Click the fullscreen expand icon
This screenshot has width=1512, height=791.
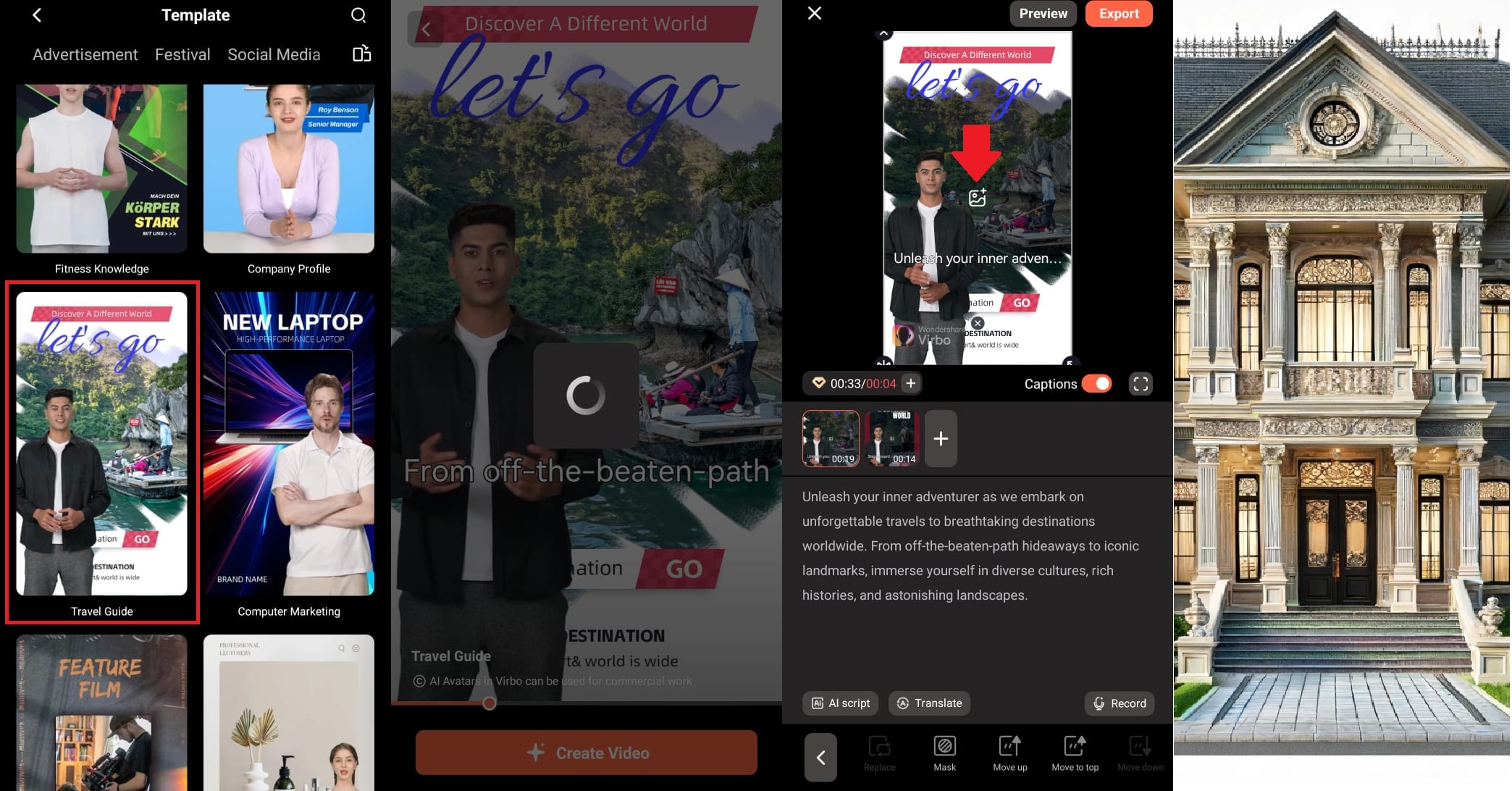coord(1140,383)
